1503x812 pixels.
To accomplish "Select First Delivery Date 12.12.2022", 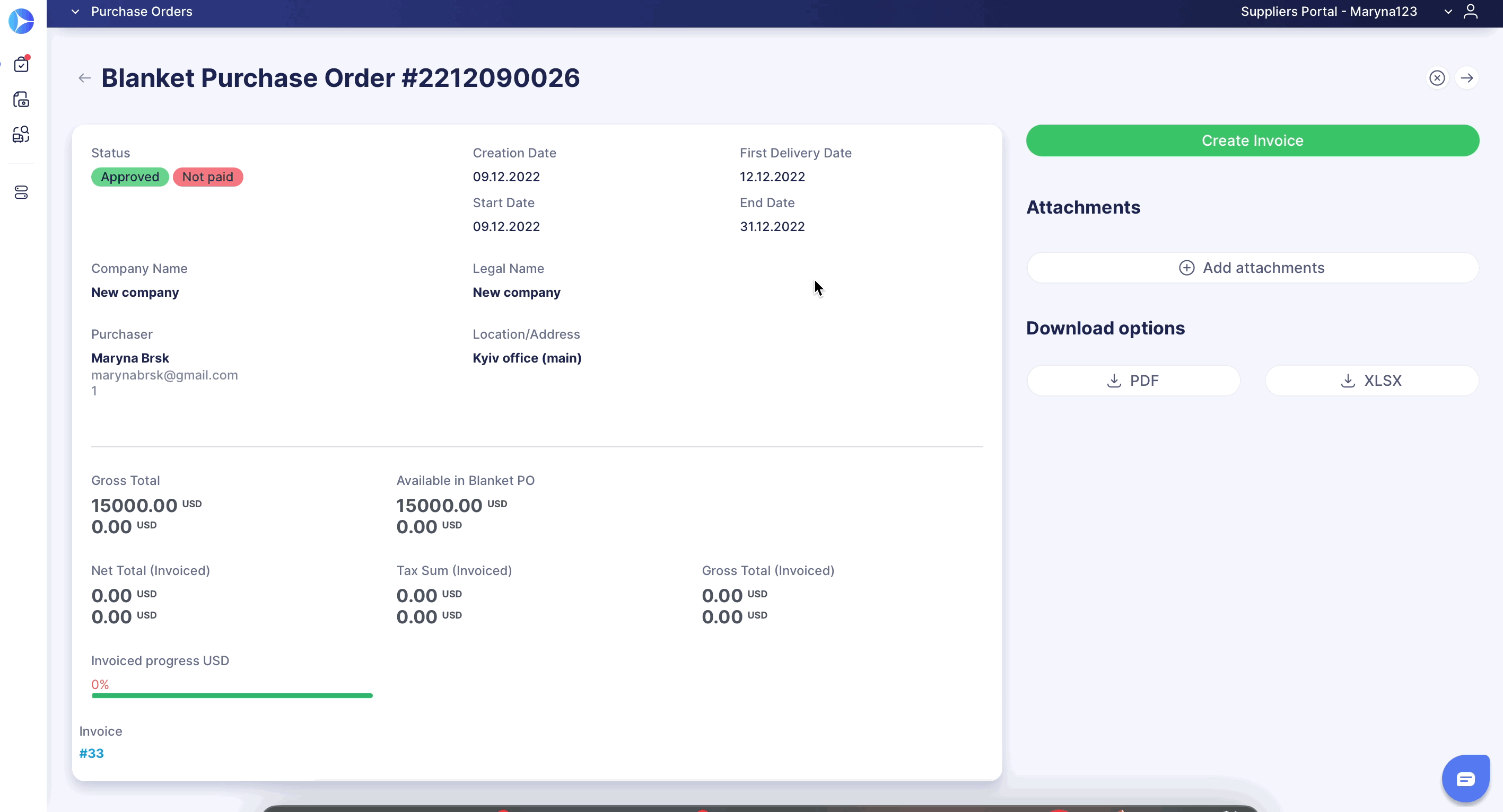I will [x=773, y=176].
